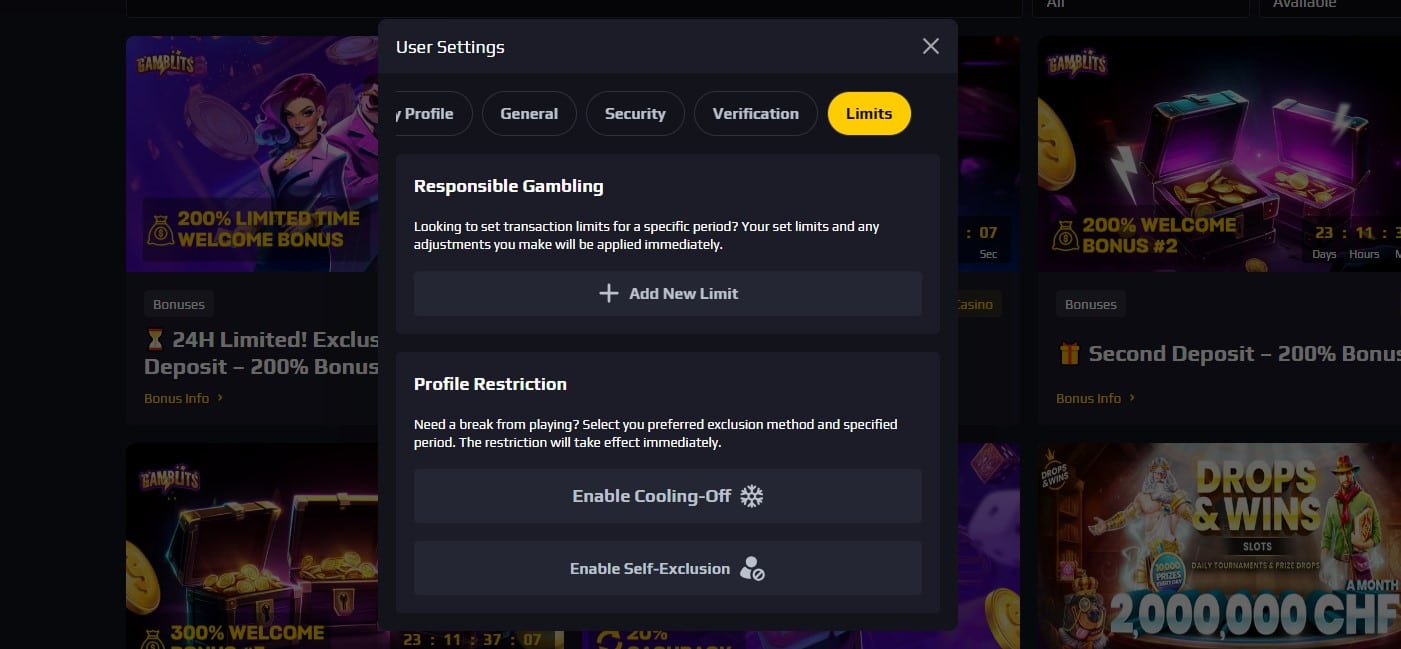Go to the Verification tab

tap(755, 114)
